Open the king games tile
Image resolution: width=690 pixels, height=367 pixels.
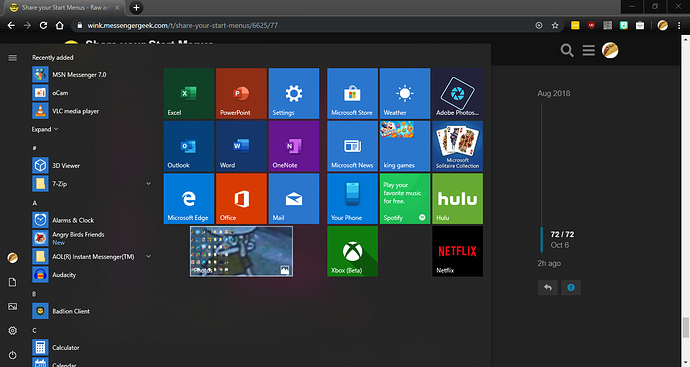click(405, 146)
